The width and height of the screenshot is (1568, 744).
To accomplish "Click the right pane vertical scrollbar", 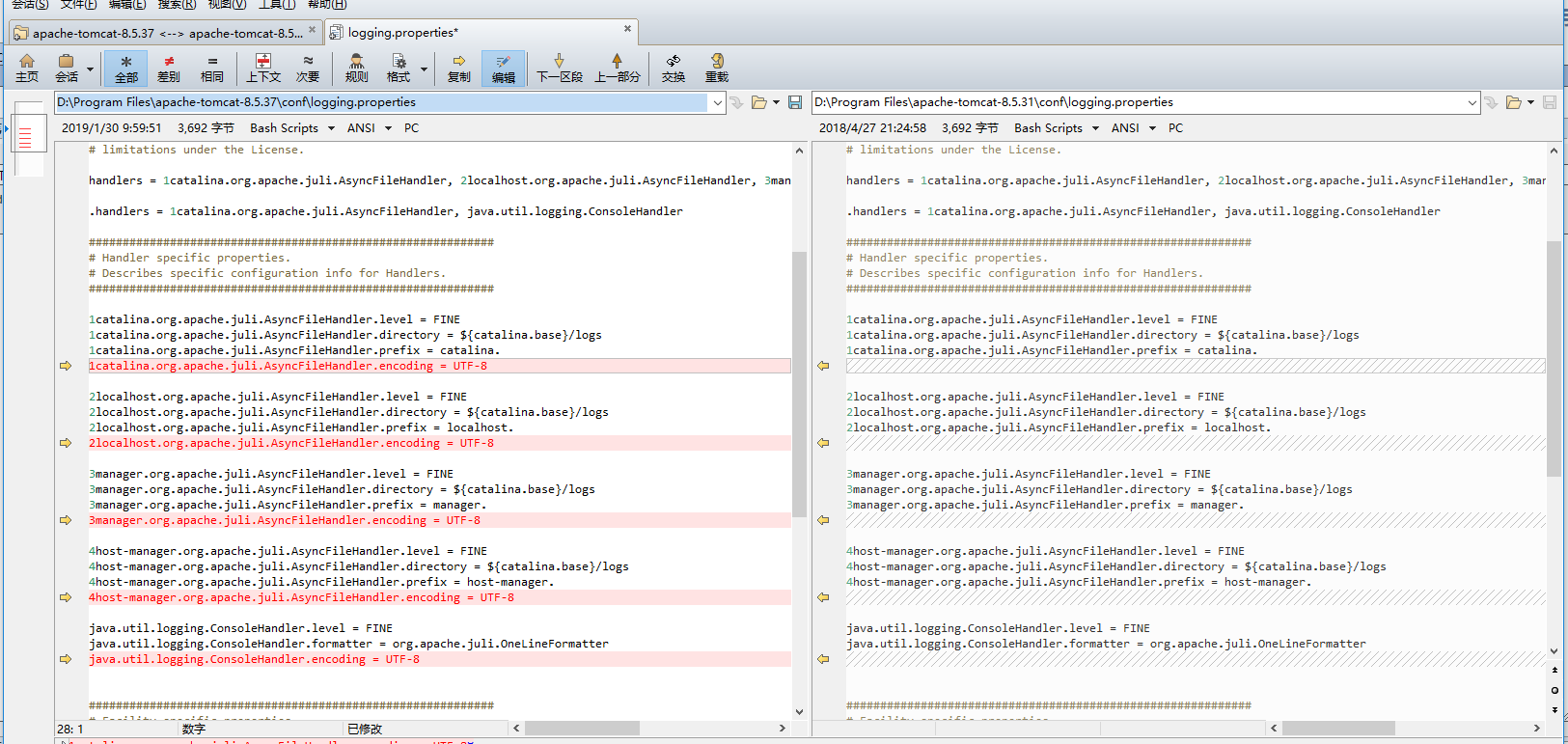I will (x=1554, y=359).
